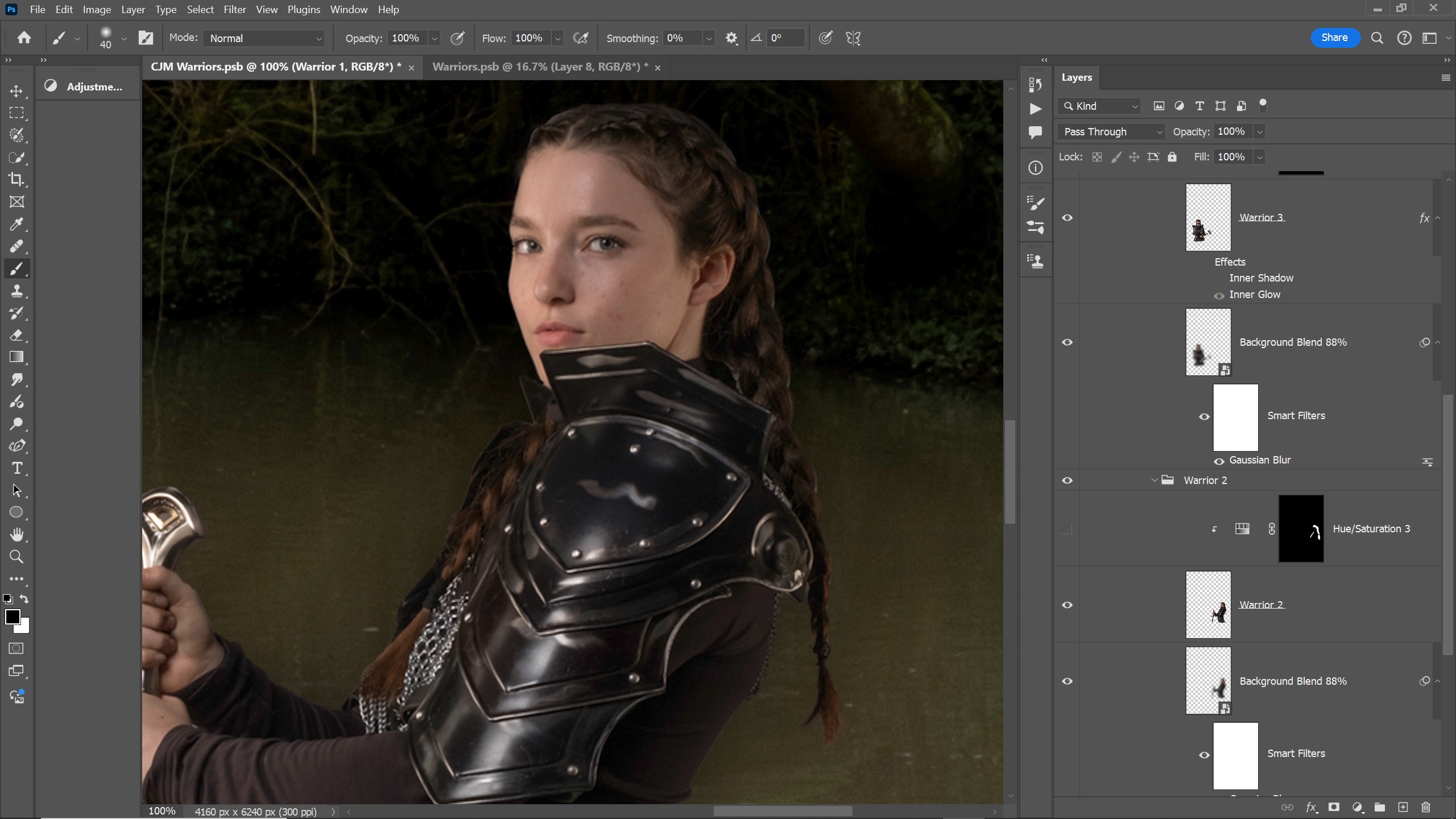Open the Pass Through blend mode dropdown
Viewport: 1456px width, 819px height.
(x=1111, y=132)
